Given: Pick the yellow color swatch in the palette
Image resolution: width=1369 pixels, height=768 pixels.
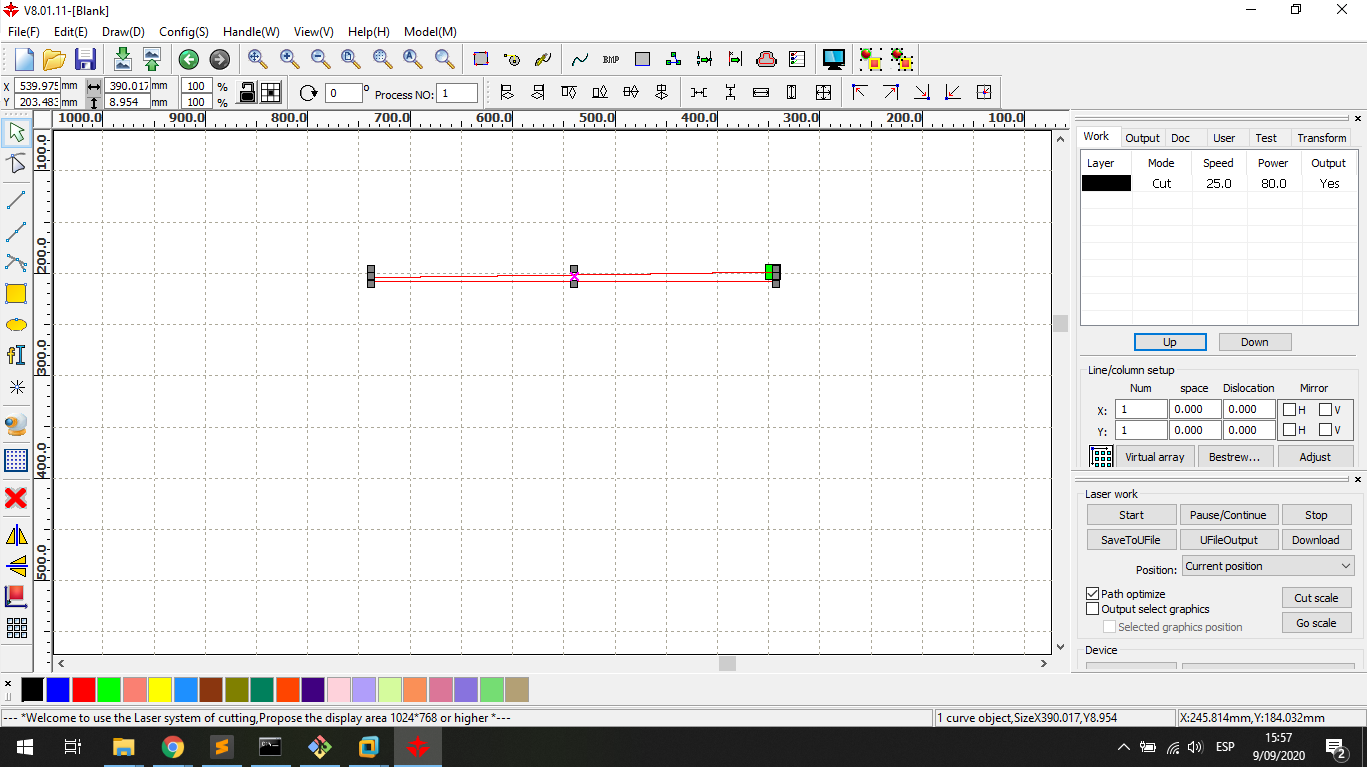Looking at the screenshot, I should click(160, 689).
